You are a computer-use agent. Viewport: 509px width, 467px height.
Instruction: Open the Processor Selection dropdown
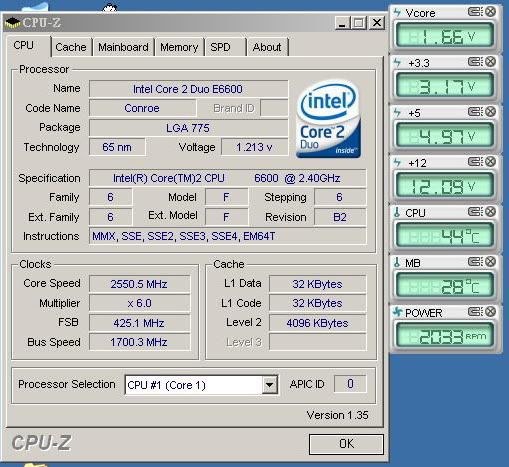click(x=270, y=385)
